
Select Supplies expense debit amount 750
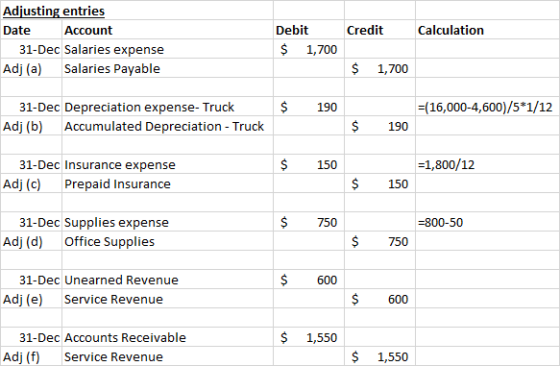309,222
